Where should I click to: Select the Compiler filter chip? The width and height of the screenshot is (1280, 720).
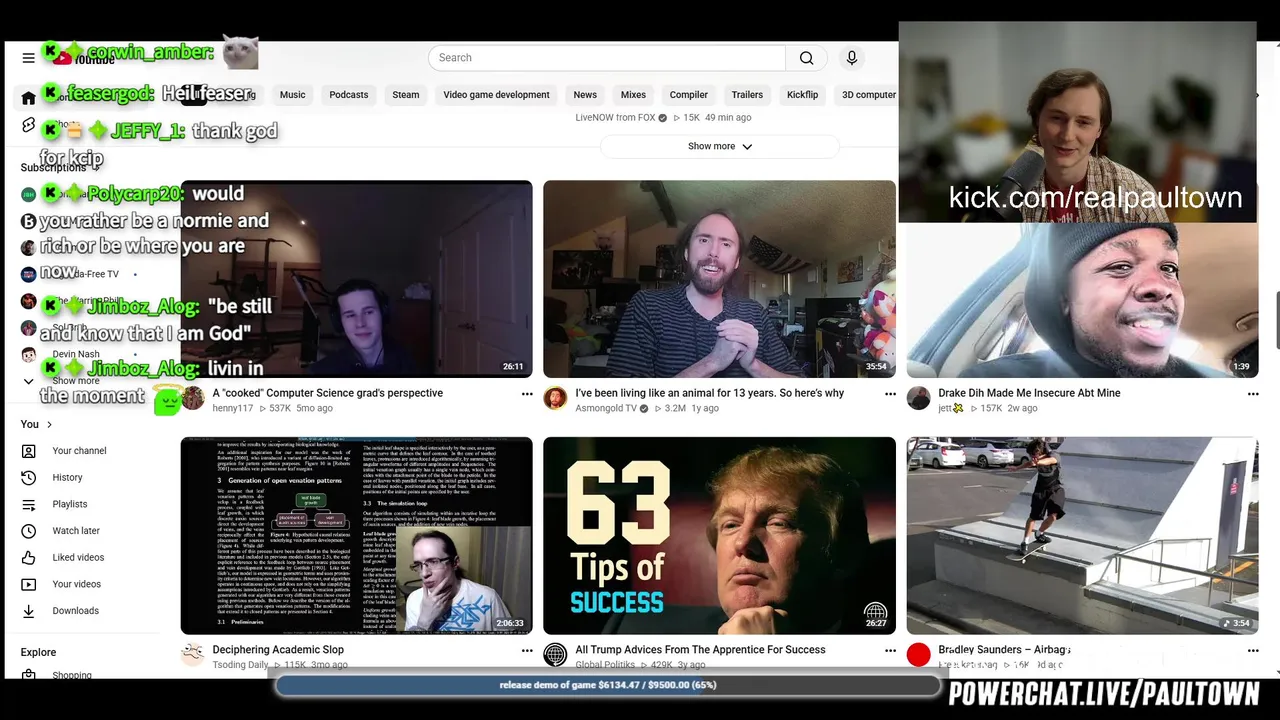688,95
